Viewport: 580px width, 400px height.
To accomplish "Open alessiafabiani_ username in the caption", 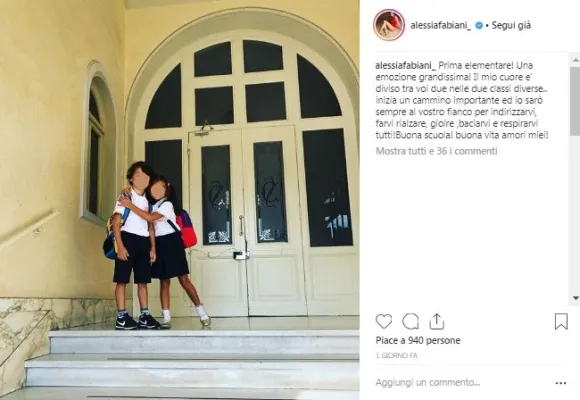I will click(x=406, y=65).
